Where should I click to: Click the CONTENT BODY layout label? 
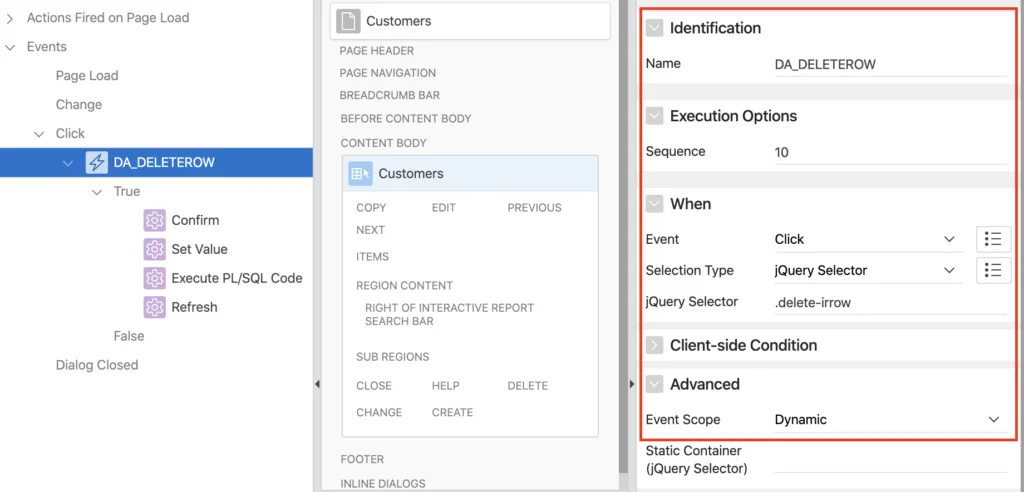coord(383,143)
